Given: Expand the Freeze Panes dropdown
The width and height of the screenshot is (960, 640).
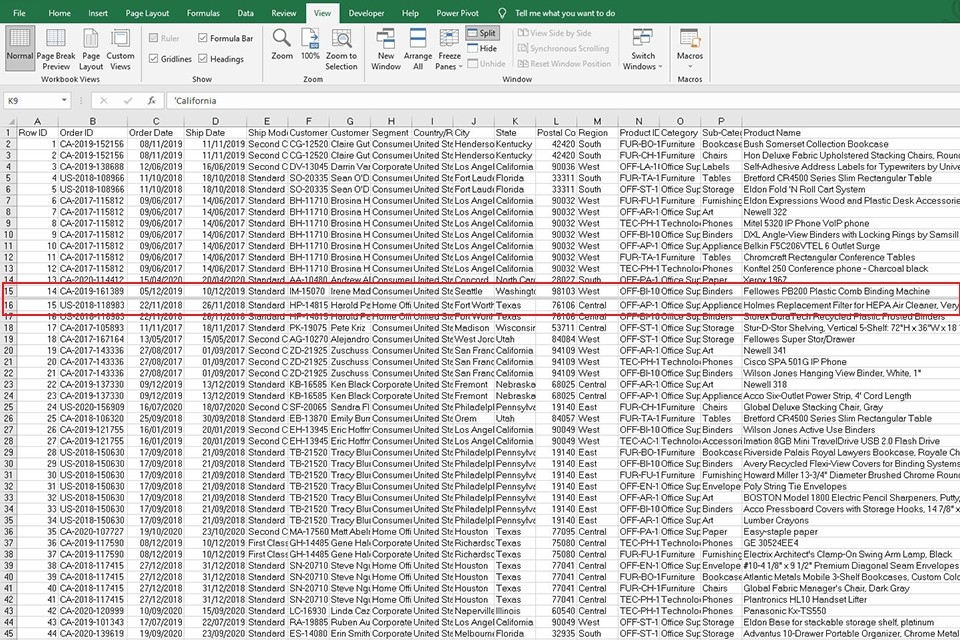Looking at the screenshot, I should pos(449,60).
